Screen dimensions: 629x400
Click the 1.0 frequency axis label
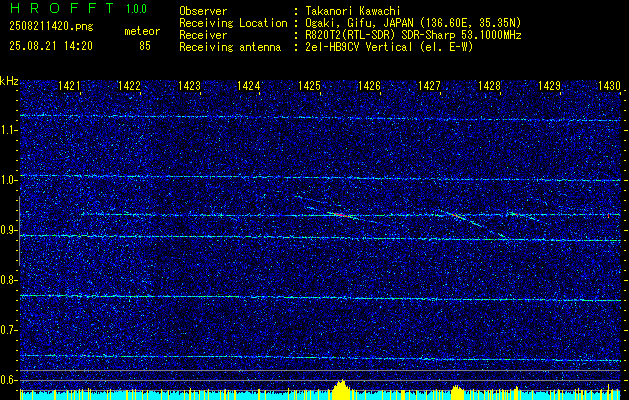pyautogui.click(x=8, y=180)
